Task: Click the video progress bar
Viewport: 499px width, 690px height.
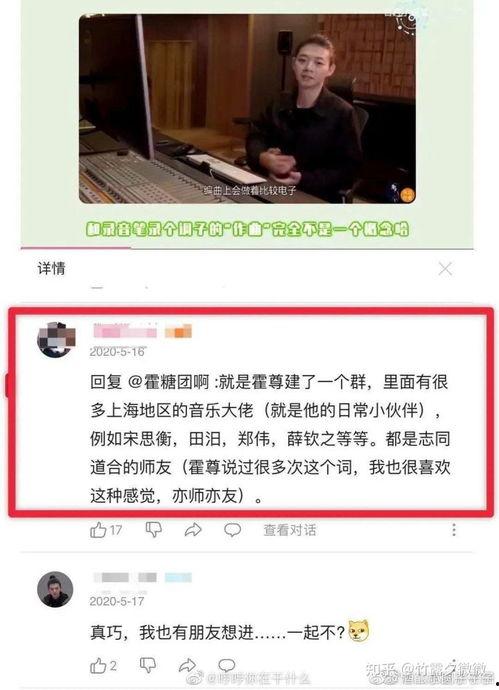Action: pyautogui.click(x=247, y=249)
